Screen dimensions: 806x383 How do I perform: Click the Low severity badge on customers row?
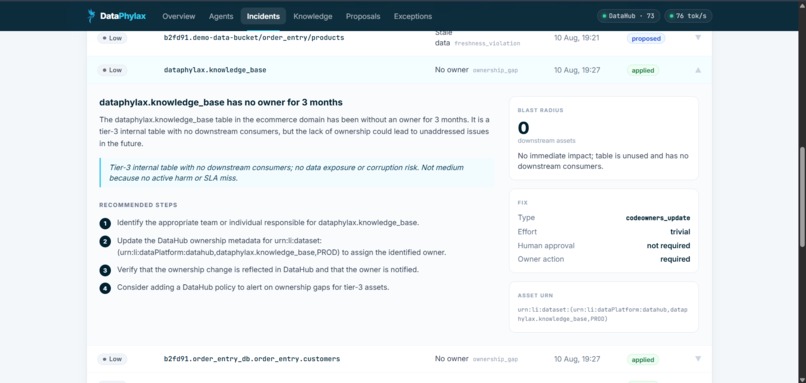coord(112,359)
